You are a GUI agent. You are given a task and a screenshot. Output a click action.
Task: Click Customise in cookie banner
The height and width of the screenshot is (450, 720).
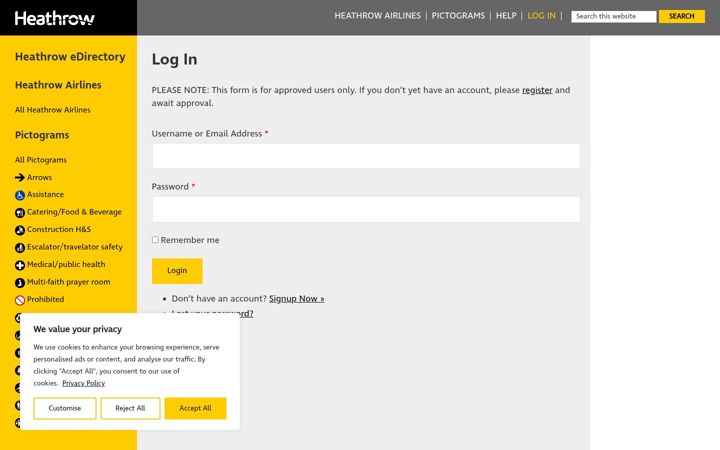click(x=65, y=408)
